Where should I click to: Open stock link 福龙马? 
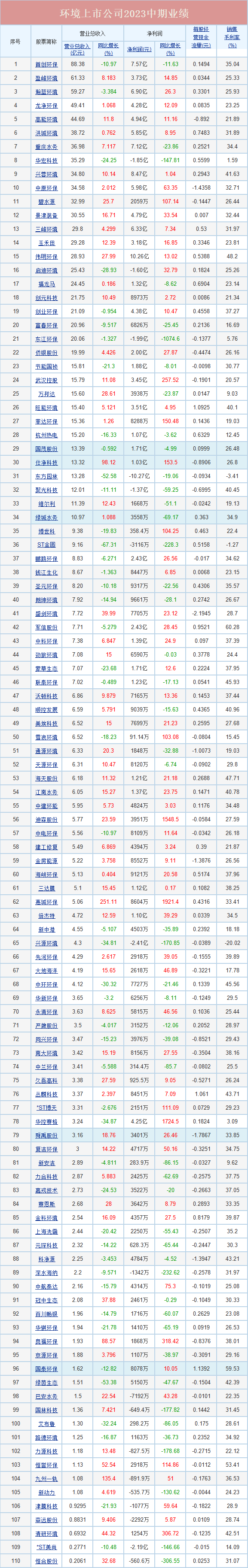[x=46, y=285]
